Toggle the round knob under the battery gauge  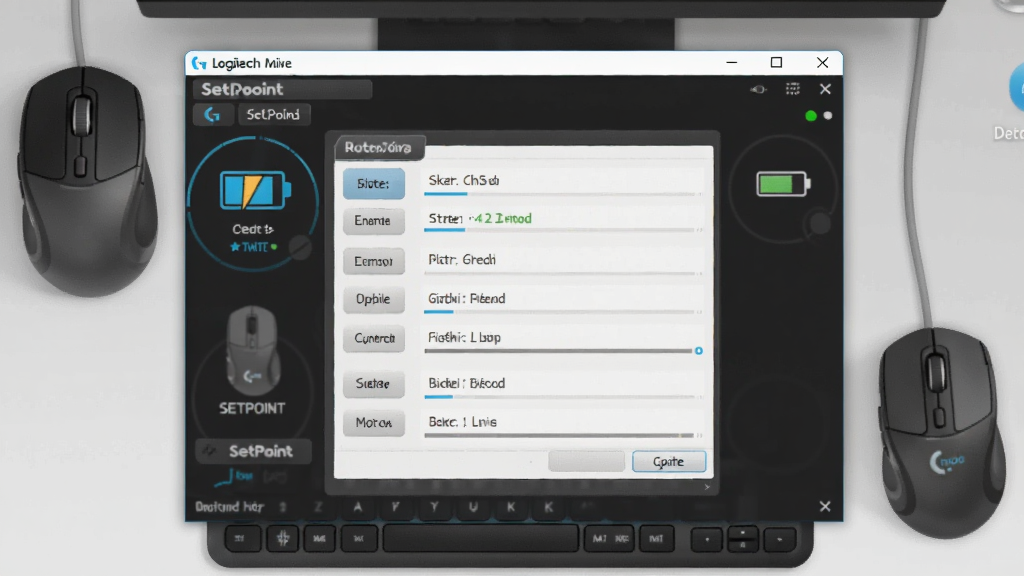click(x=820, y=224)
